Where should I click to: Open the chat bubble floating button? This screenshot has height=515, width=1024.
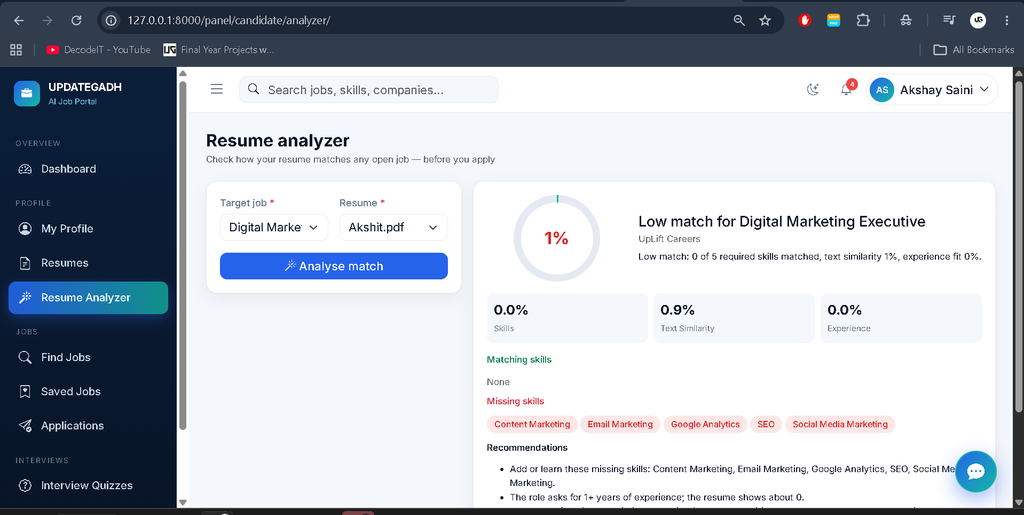[976, 471]
